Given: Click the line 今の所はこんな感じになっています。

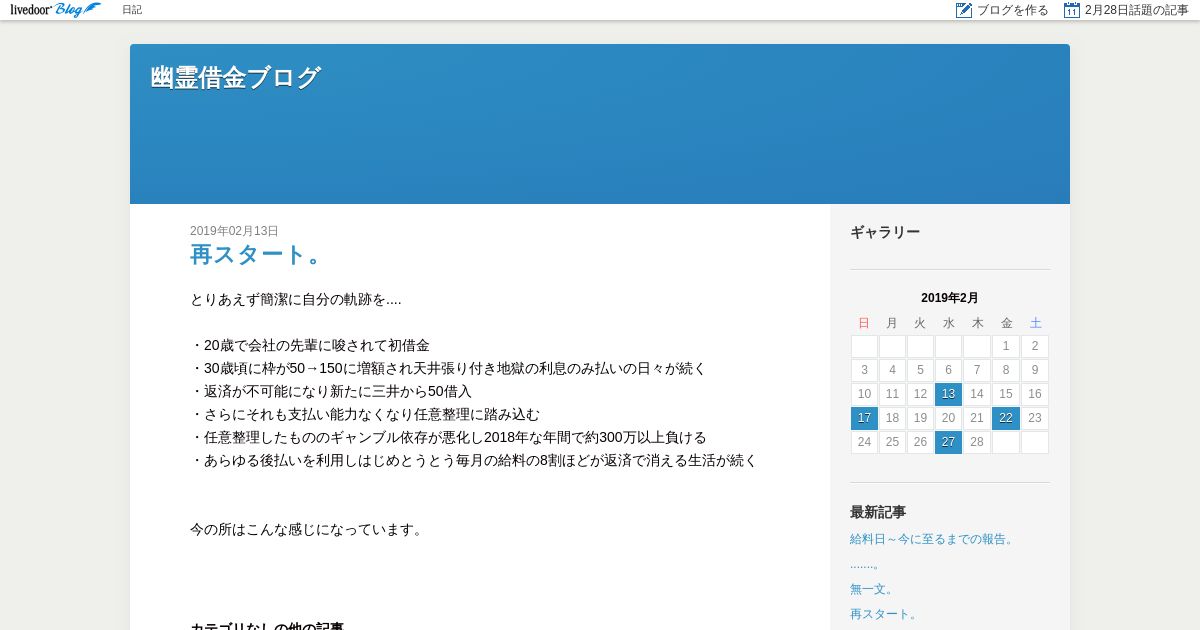Looking at the screenshot, I should click(308, 529).
